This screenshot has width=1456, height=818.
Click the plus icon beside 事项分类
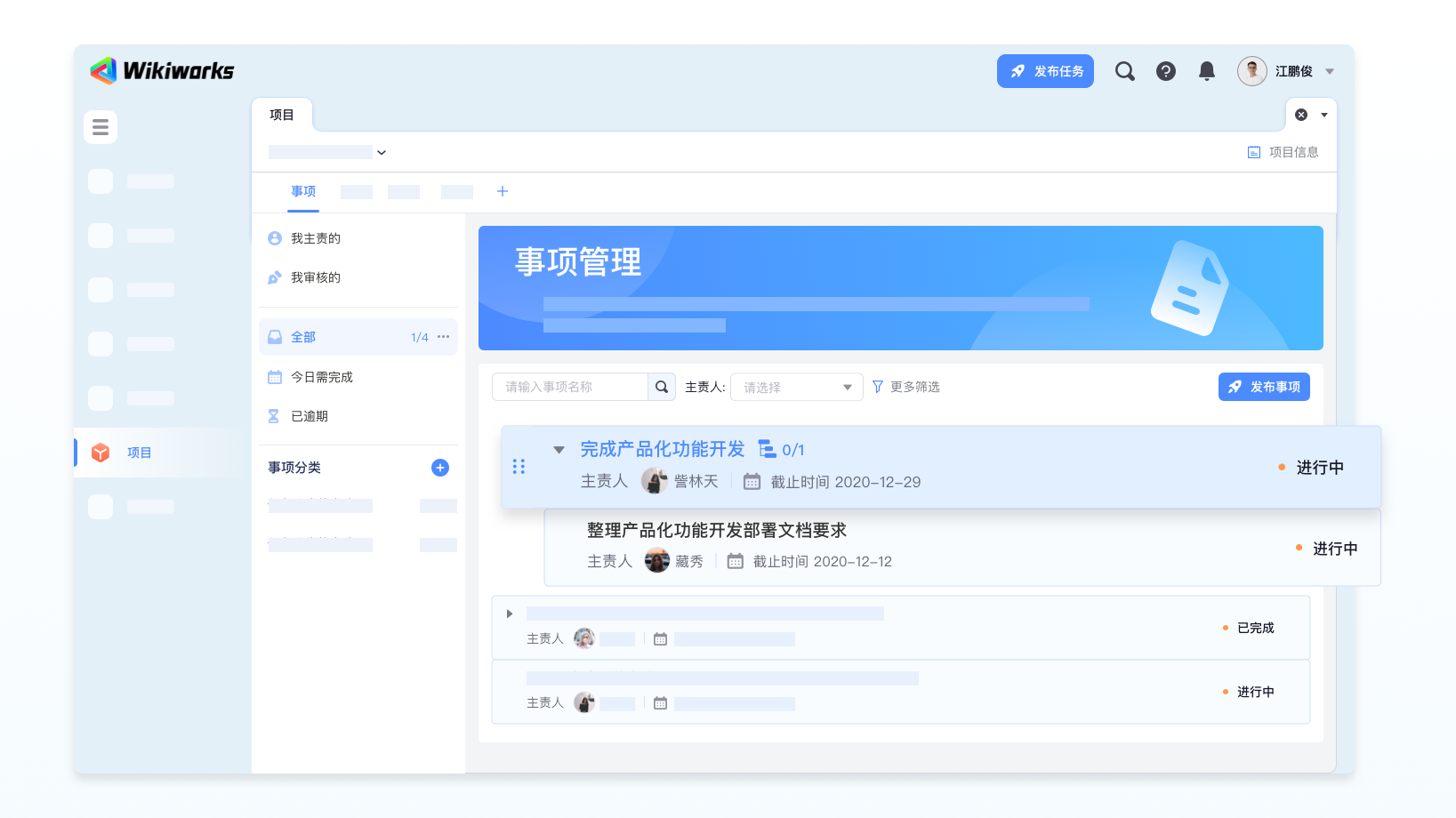(x=439, y=468)
